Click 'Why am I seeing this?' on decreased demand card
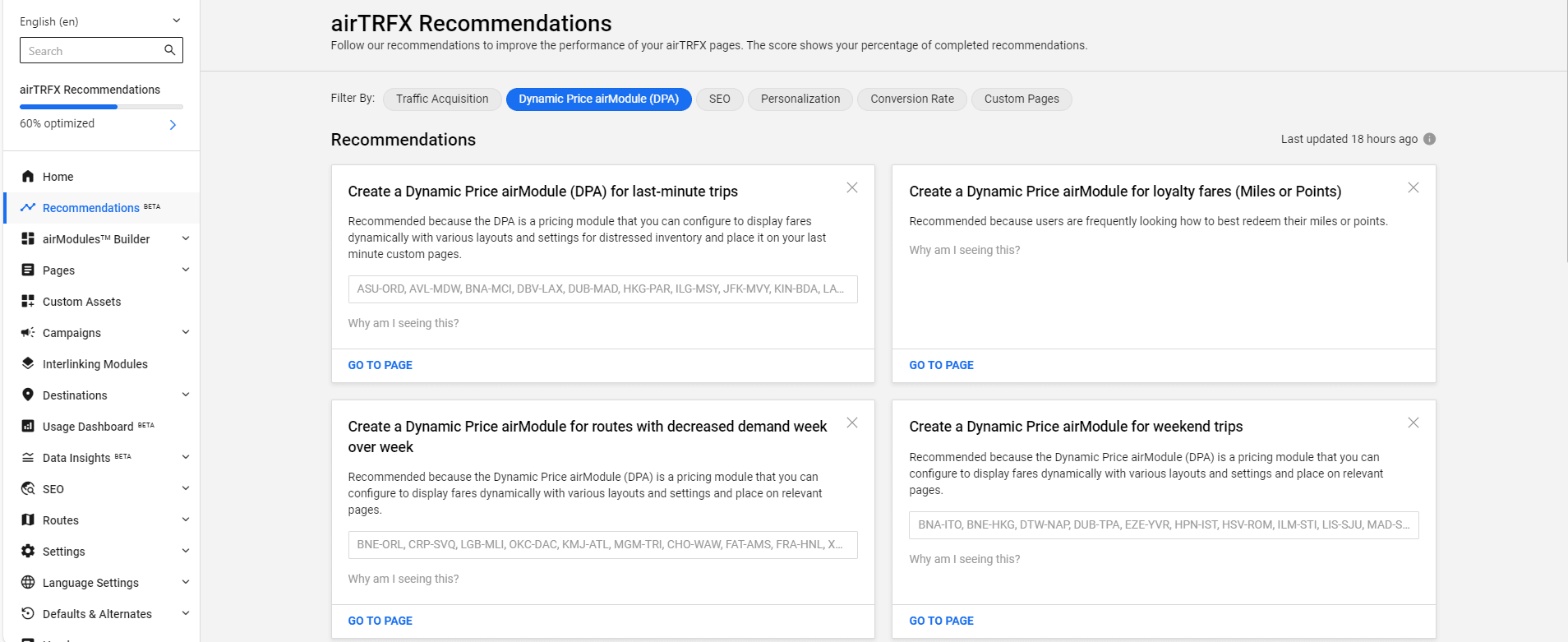This screenshot has height=642, width=1568. coord(404,579)
